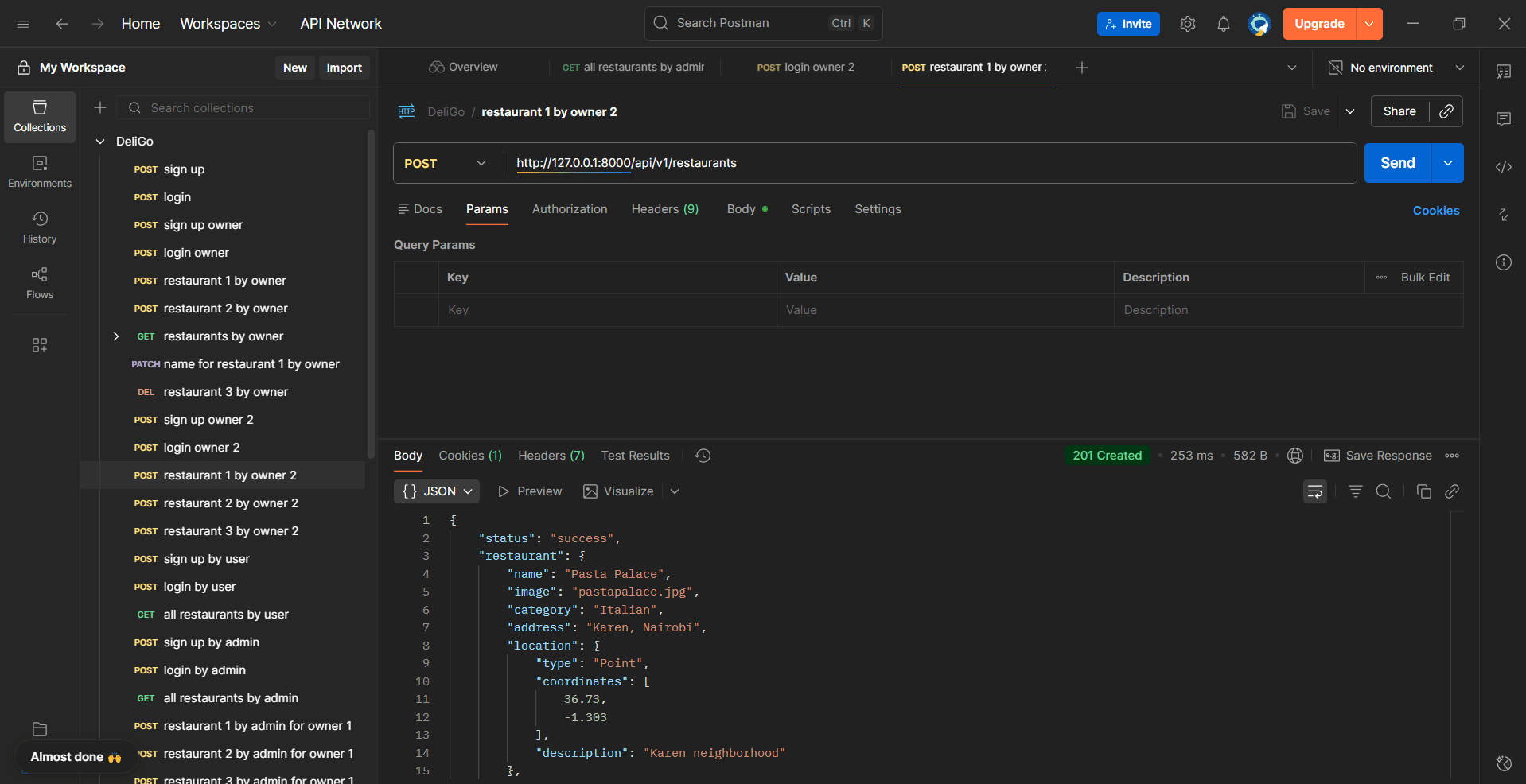The height and width of the screenshot is (784, 1526).
Task: Search within the response body
Action: tap(1384, 491)
